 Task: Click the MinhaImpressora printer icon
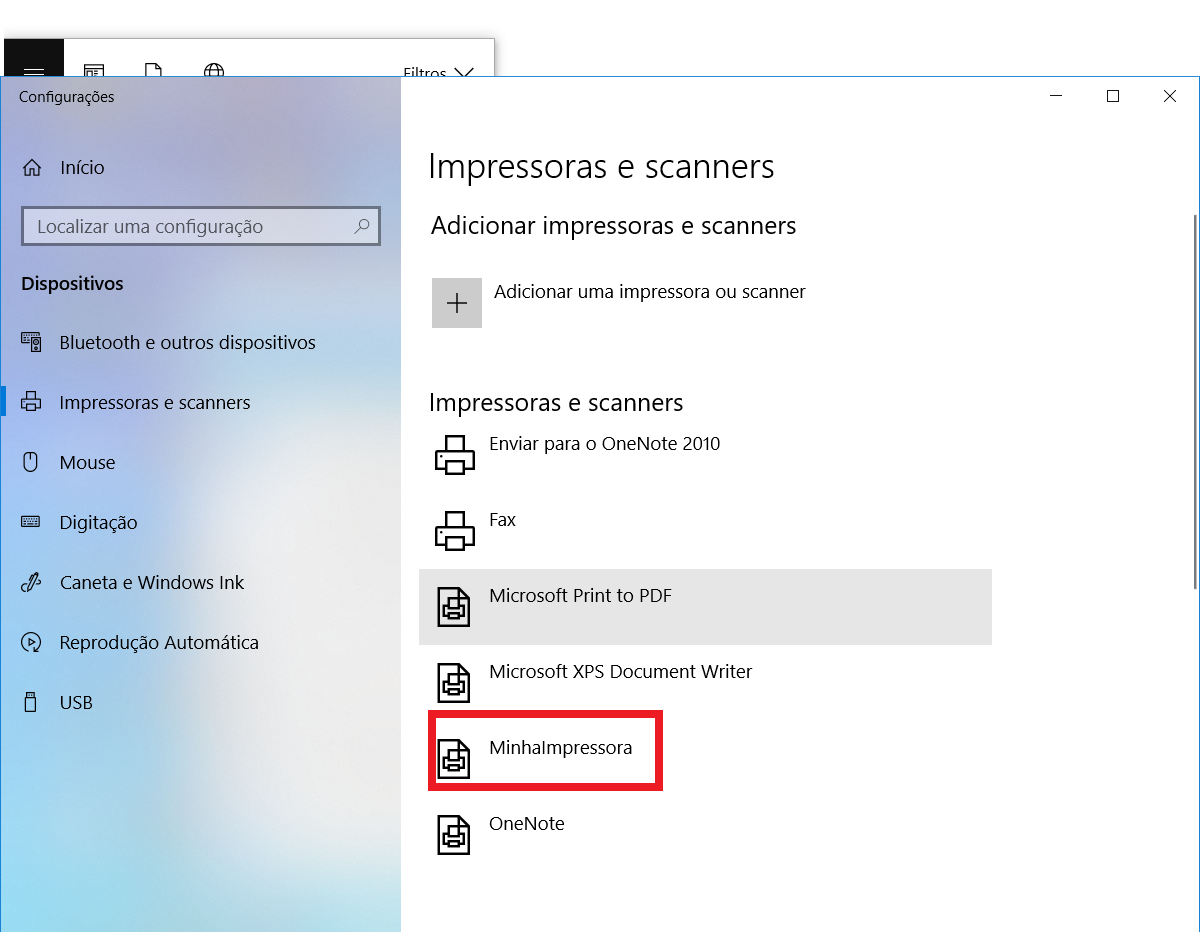455,759
